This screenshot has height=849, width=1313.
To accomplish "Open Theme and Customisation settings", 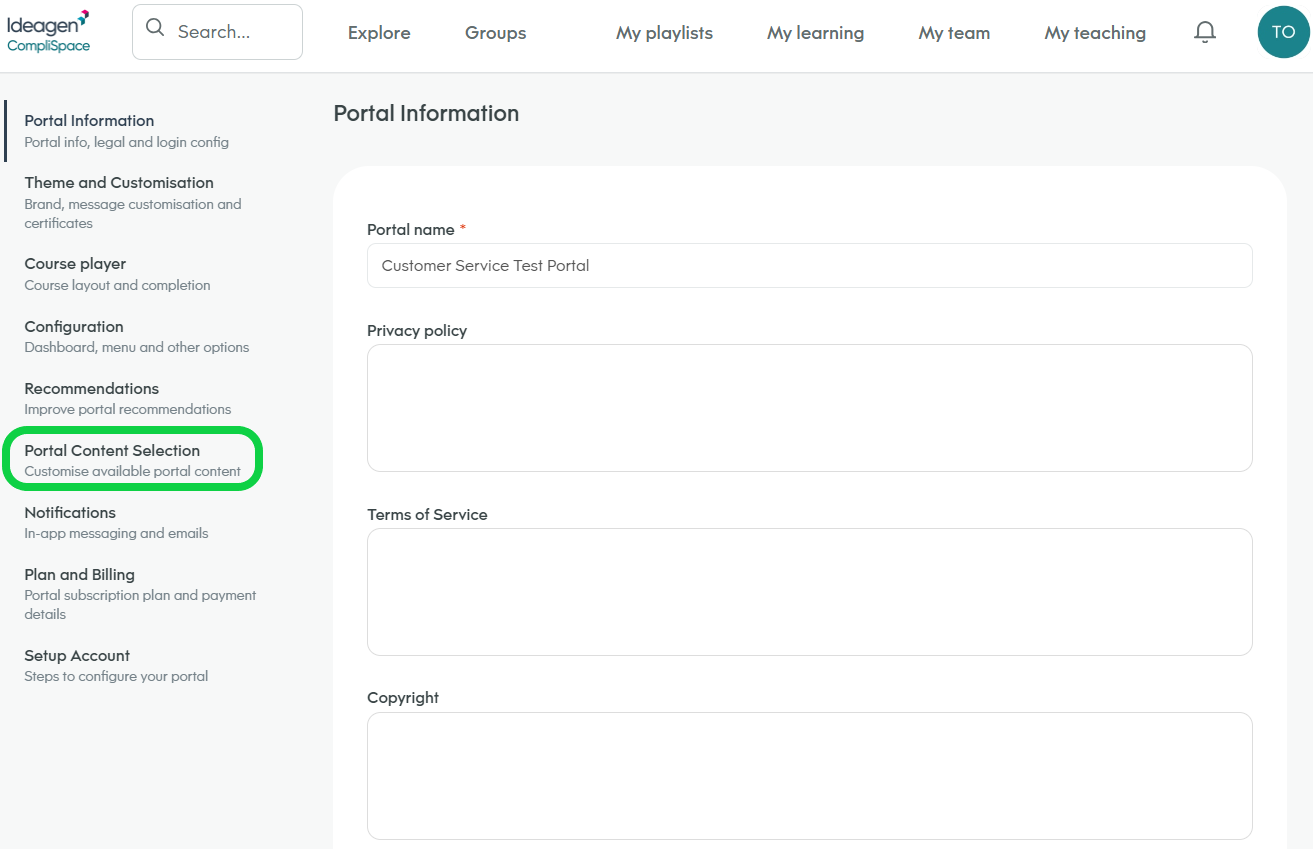I will (118, 183).
